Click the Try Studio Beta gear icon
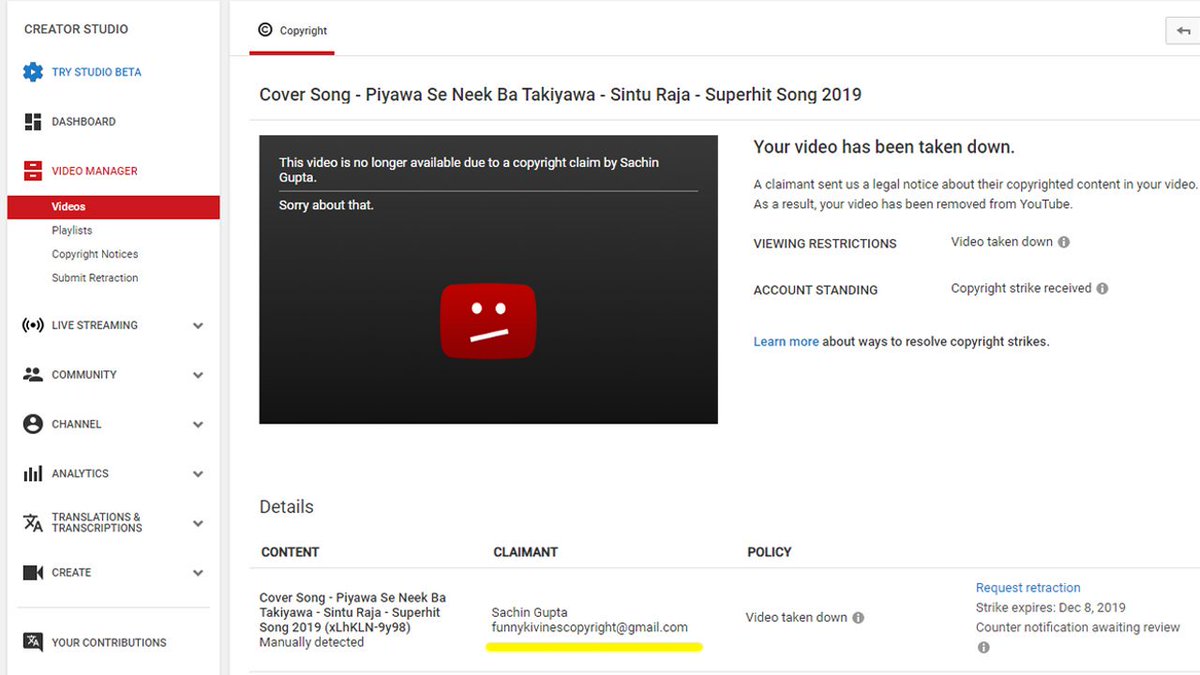 click(33, 72)
